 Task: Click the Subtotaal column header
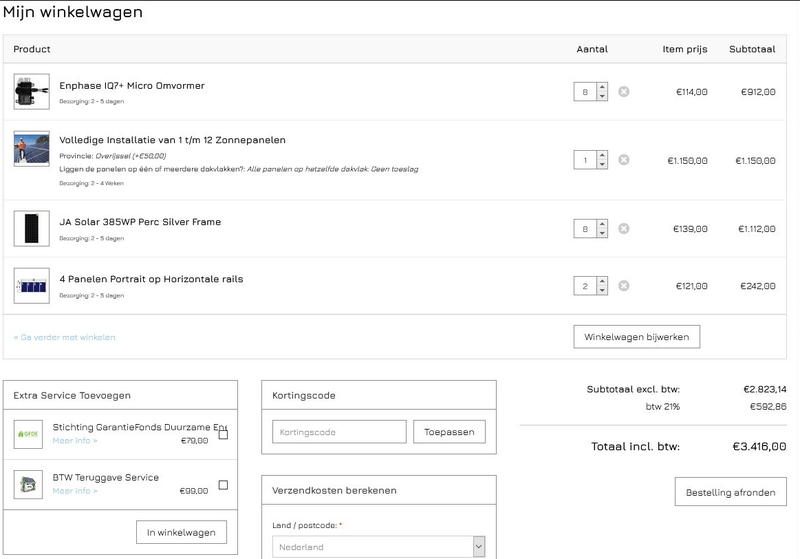(752, 49)
